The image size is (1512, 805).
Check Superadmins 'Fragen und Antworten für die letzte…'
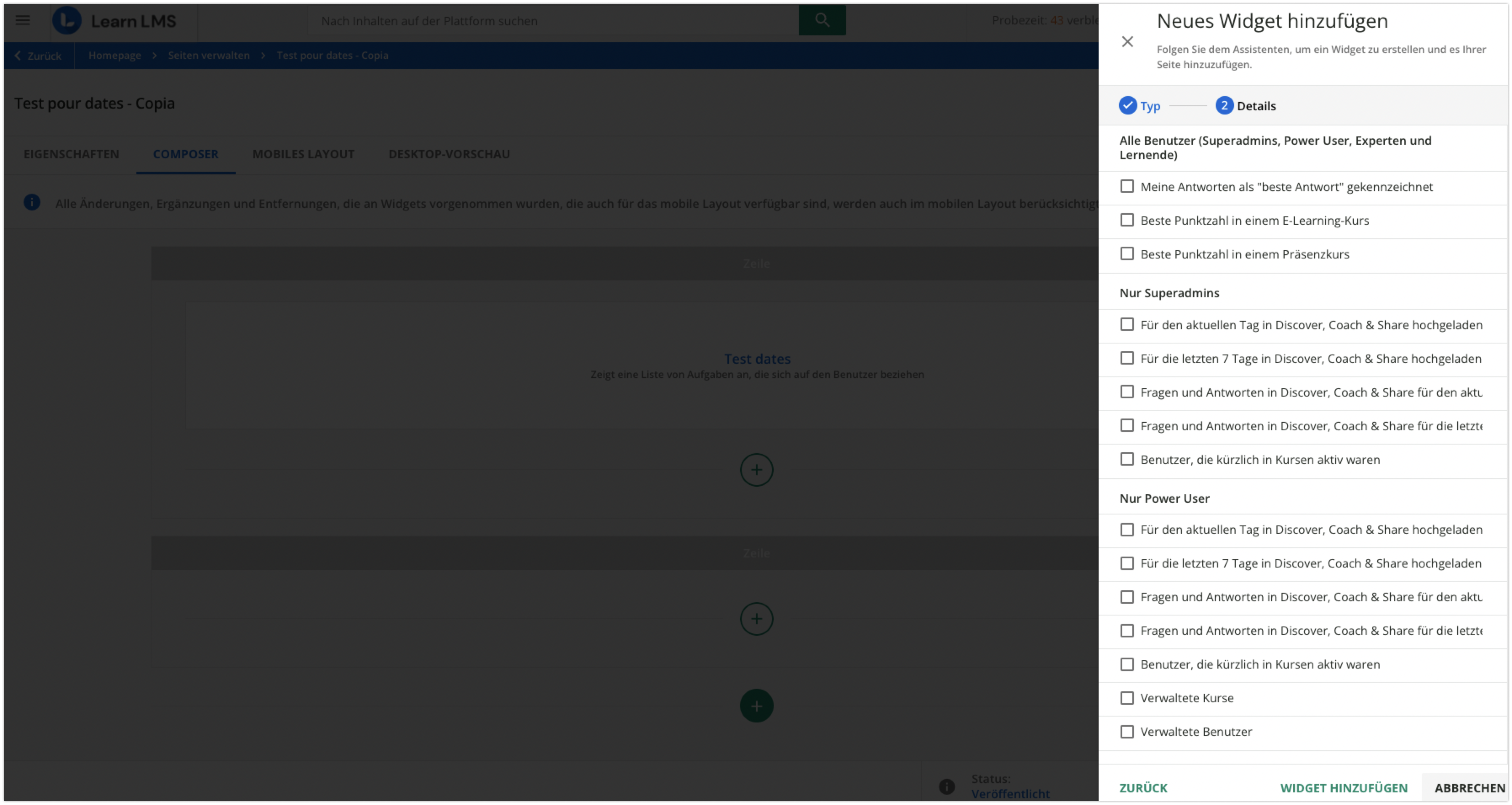[1126, 426]
